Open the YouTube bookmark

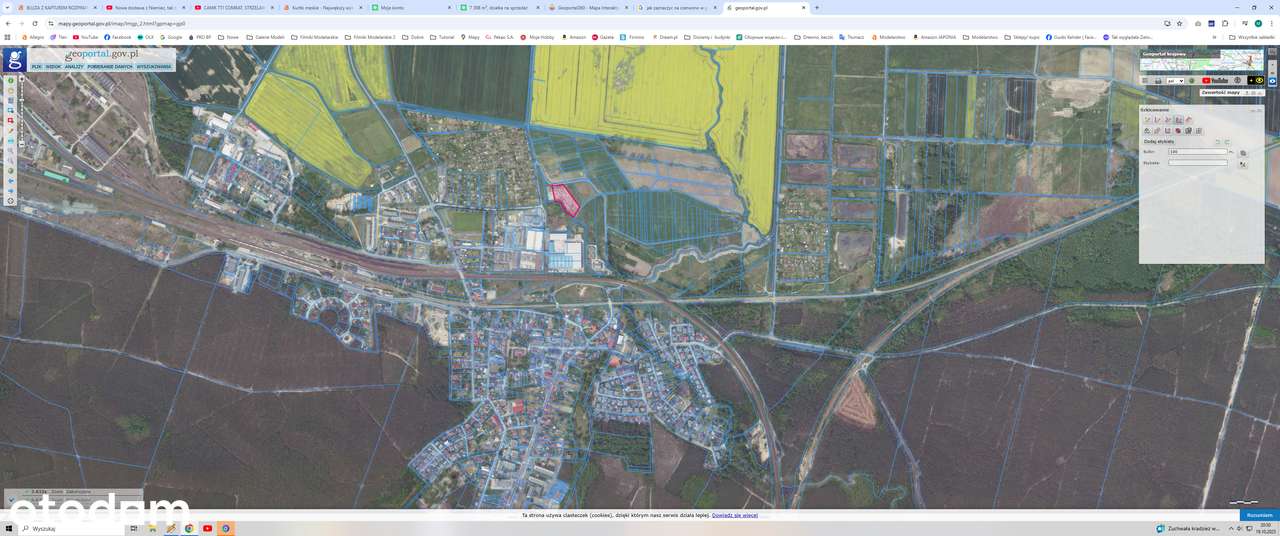click(x=86, y=37)
